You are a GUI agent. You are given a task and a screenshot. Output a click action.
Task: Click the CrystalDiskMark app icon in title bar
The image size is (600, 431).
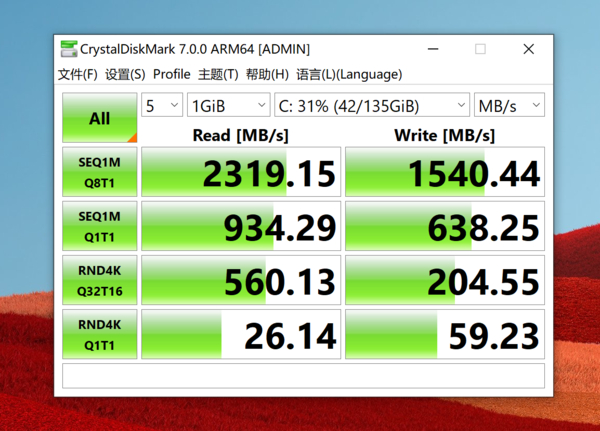(x=69, y=49)
